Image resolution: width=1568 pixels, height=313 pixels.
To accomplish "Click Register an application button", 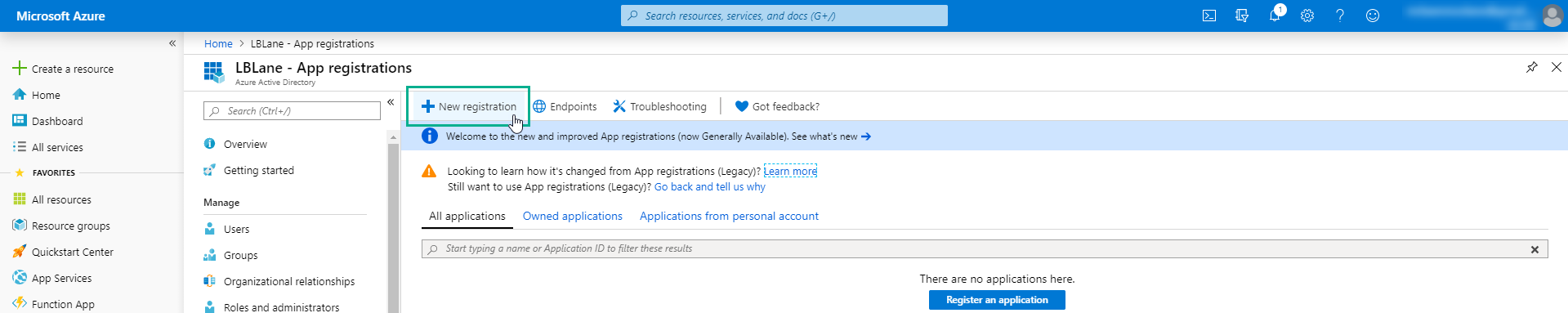I will (x=997, y=300).
